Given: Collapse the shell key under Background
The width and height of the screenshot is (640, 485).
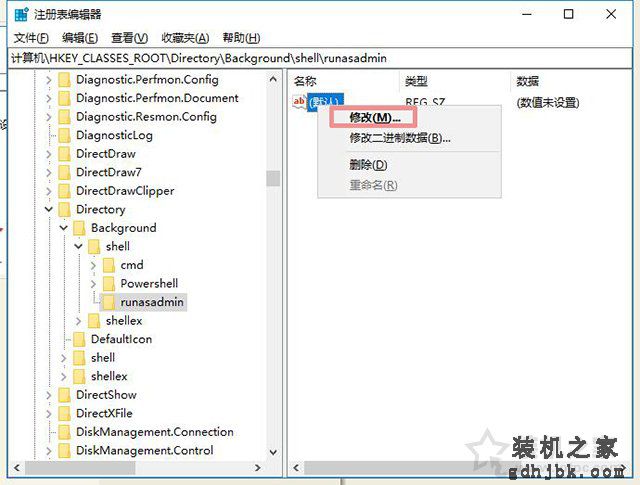Looking at the screenshot, I should 78,247.
